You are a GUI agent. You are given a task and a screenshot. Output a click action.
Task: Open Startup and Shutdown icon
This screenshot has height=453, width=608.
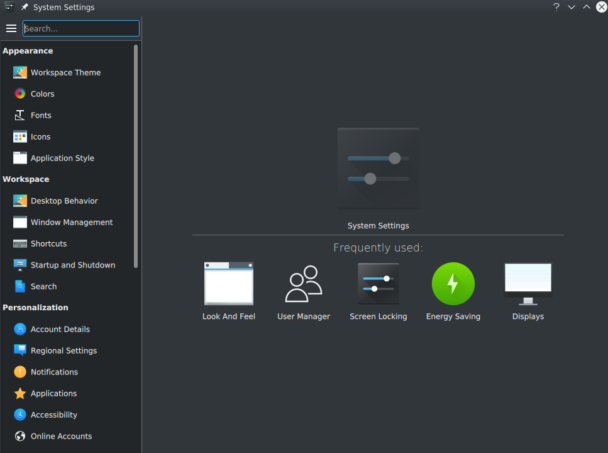coord(20,265)
